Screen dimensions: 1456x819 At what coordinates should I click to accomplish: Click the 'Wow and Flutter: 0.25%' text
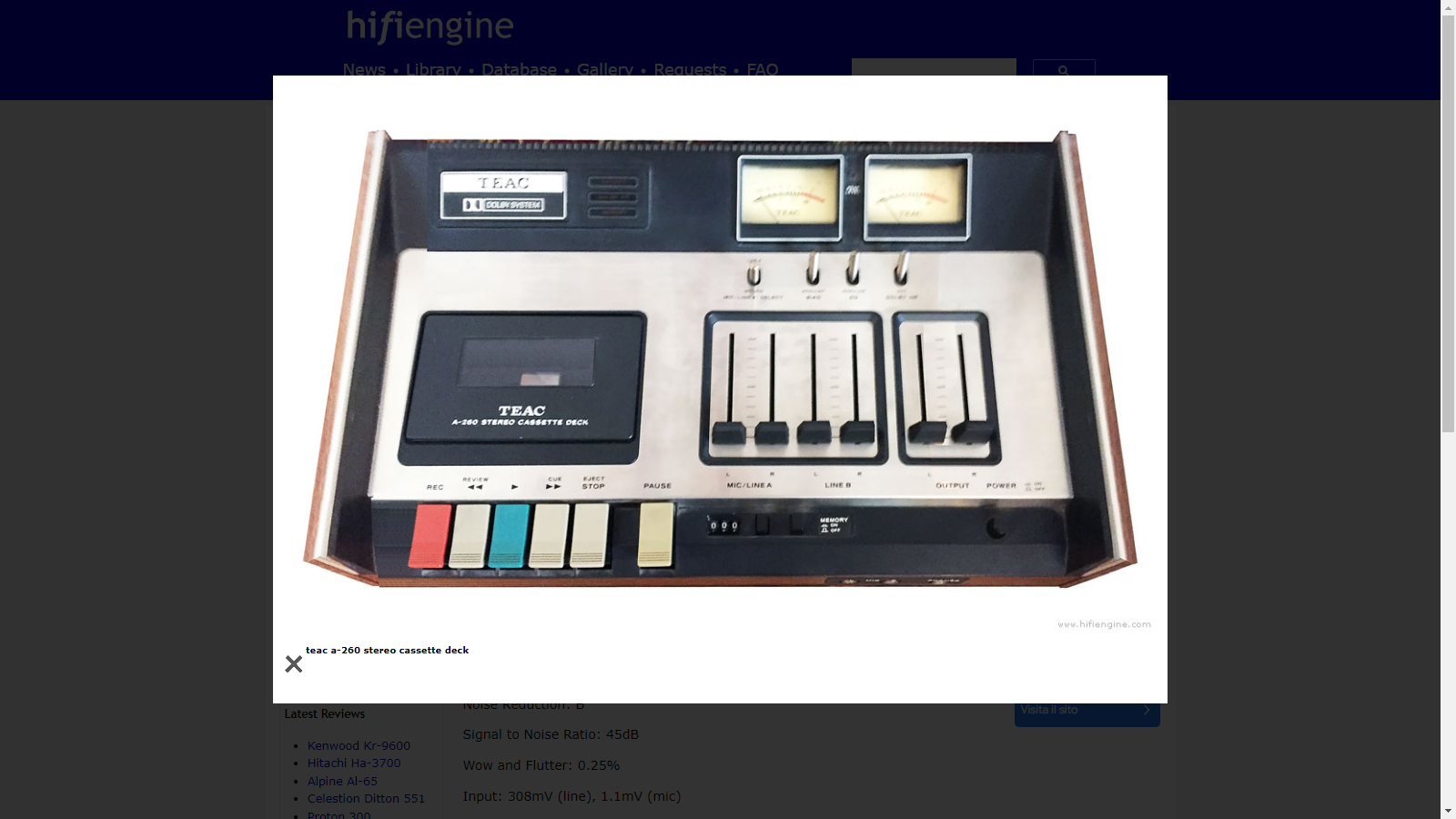541,765
